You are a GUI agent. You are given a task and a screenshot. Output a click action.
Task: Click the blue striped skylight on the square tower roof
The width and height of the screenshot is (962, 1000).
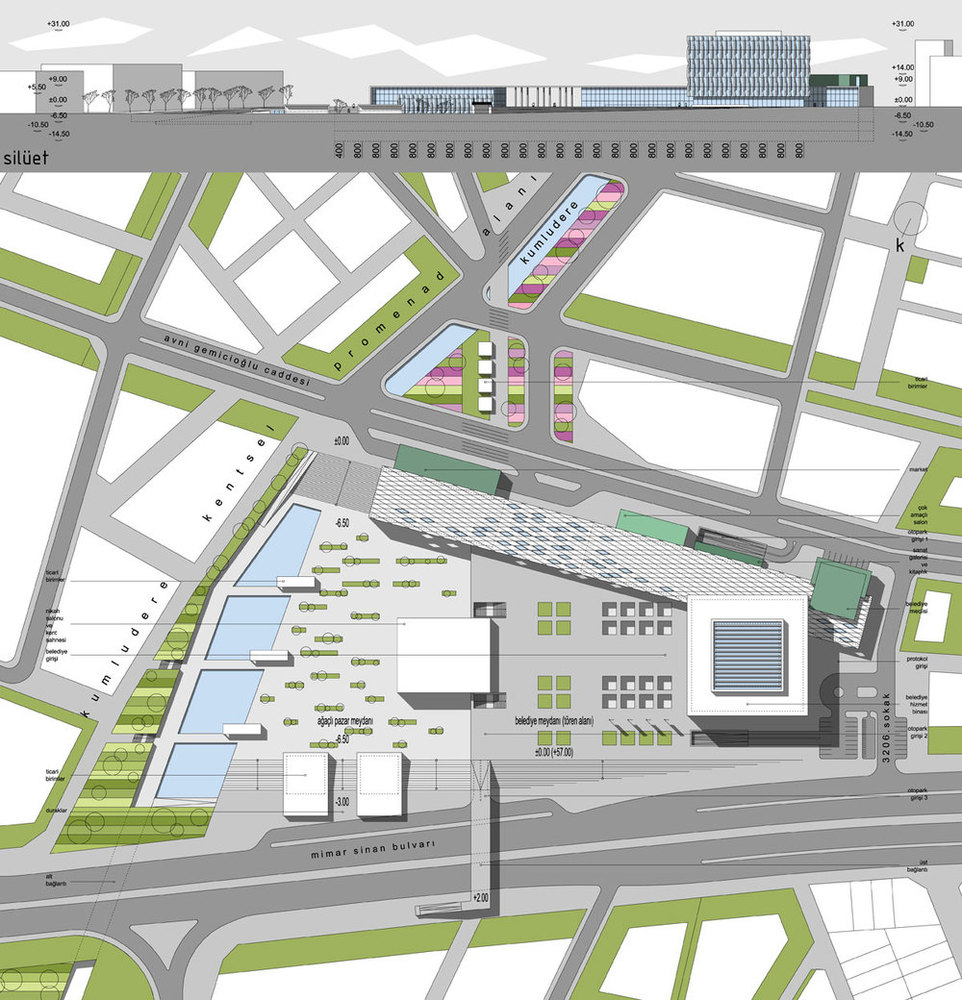click(748, 656)
